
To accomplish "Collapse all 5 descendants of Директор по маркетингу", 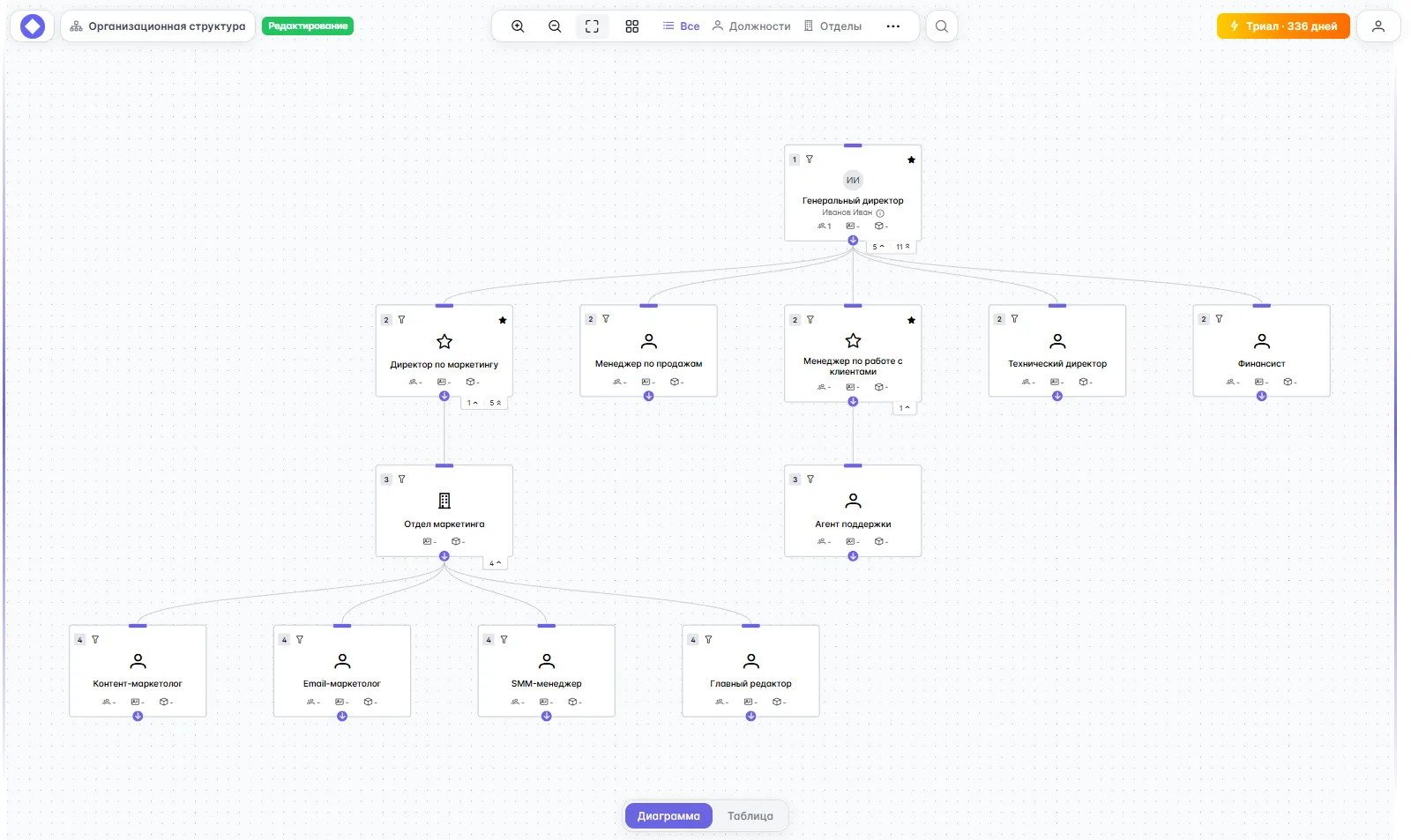I will pyautogui.click(x=496, y=403).
